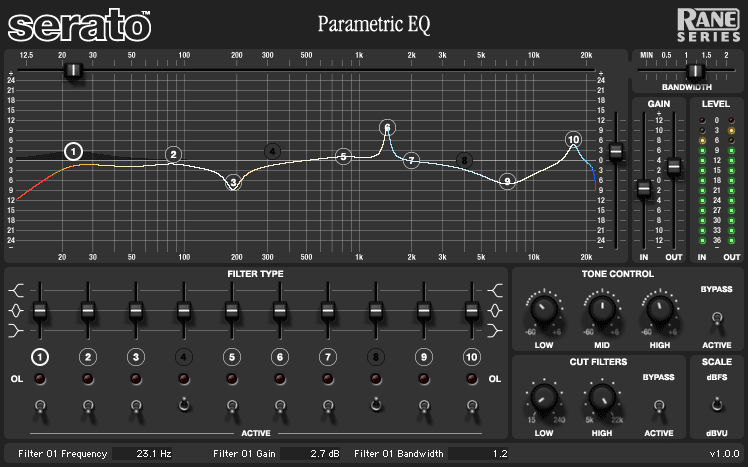Toggle the active switch under filter 1
The height and width of the screenshot is (467, 748).
(40, 405)
